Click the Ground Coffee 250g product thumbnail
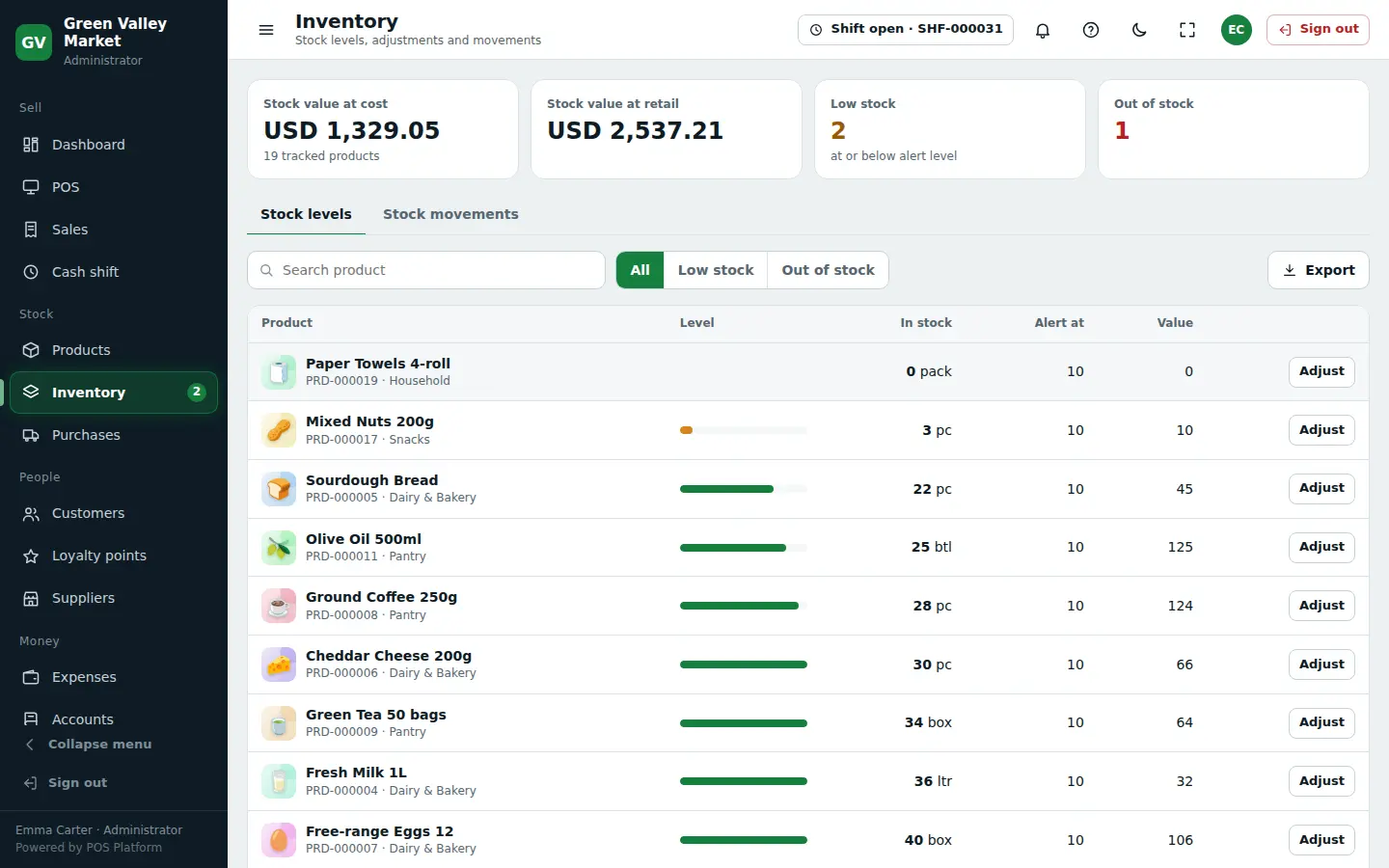This screenshot has width=1389, height=868. (x=279, y=606)
